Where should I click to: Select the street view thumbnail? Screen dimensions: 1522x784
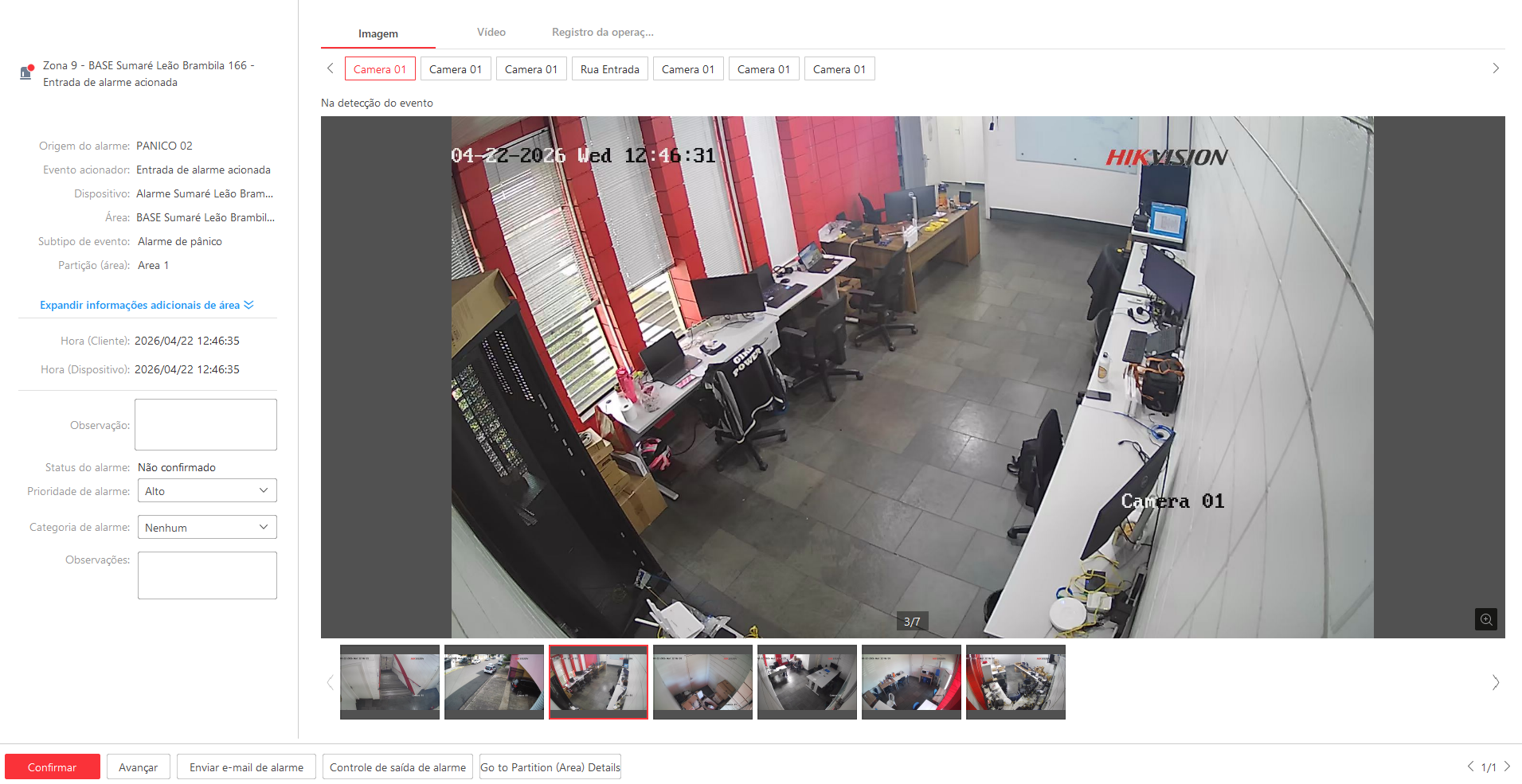click(x=494, y=681)
